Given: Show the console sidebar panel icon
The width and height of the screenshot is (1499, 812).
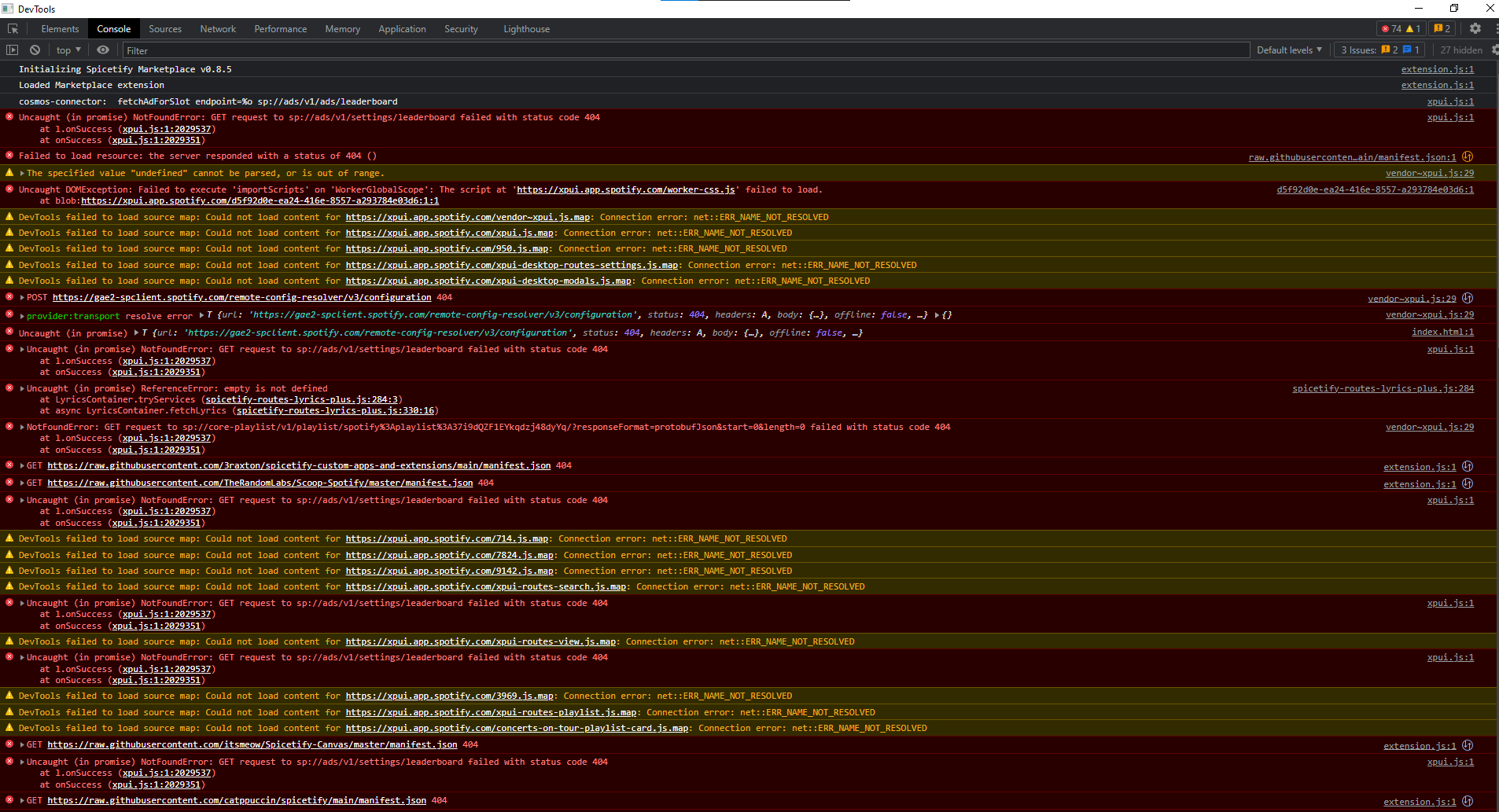Looking at the screenshot, I should 12,50.
